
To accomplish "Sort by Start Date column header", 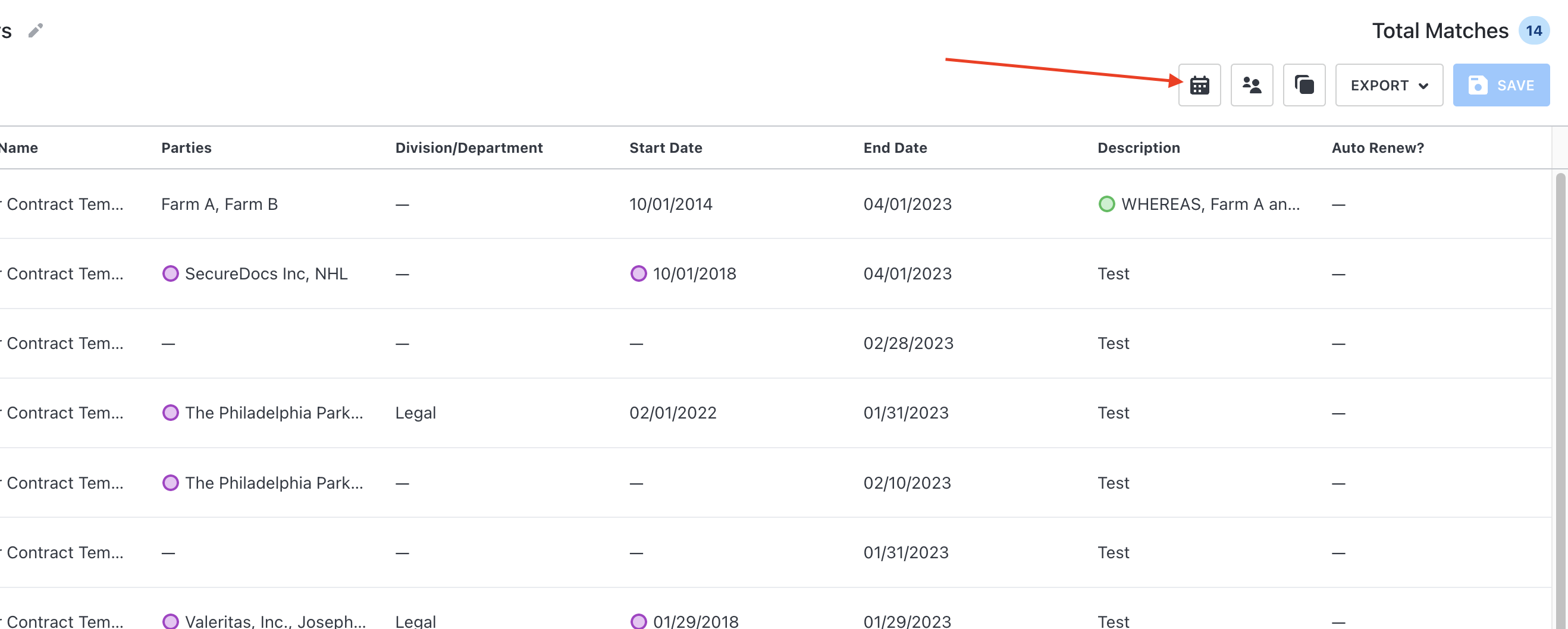I will tap(665, 148).
